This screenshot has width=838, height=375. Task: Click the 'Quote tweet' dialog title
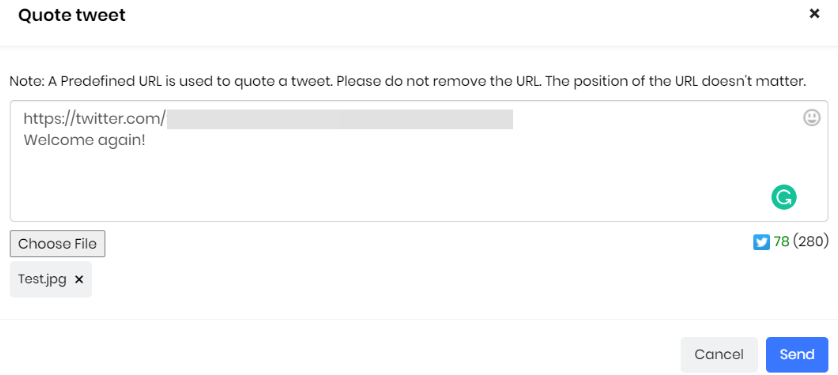[72, 15]
